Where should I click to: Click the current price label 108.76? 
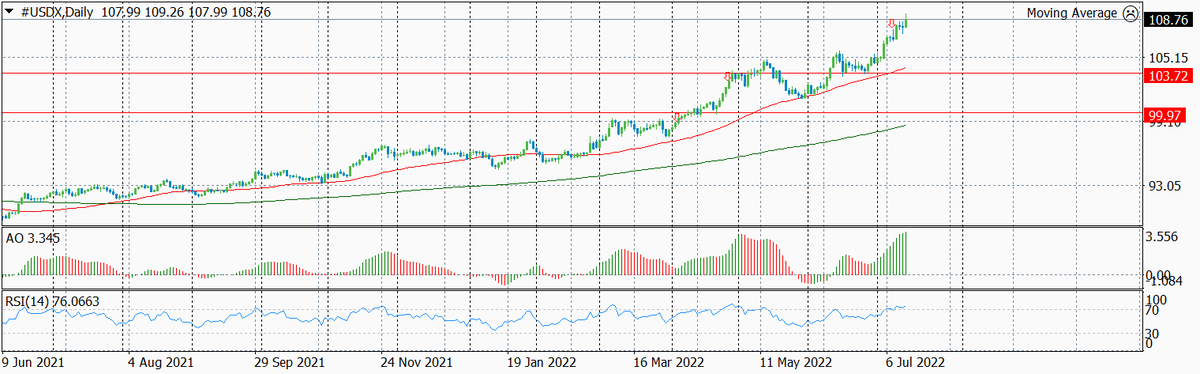(1168, 19)
